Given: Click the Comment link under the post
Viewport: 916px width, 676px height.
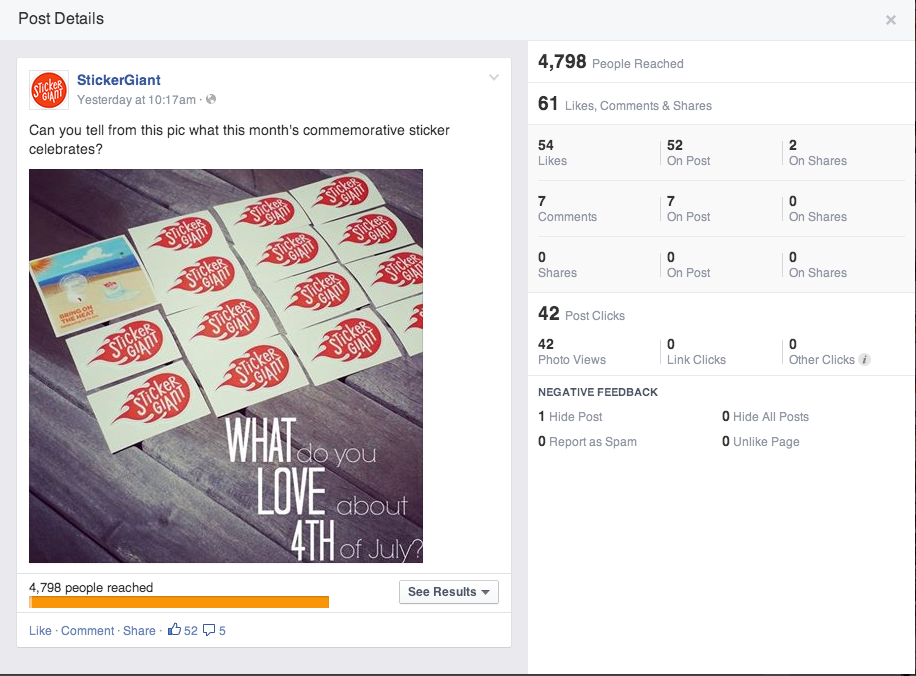Looking at the screenshot, I should (x=88, y=631).
